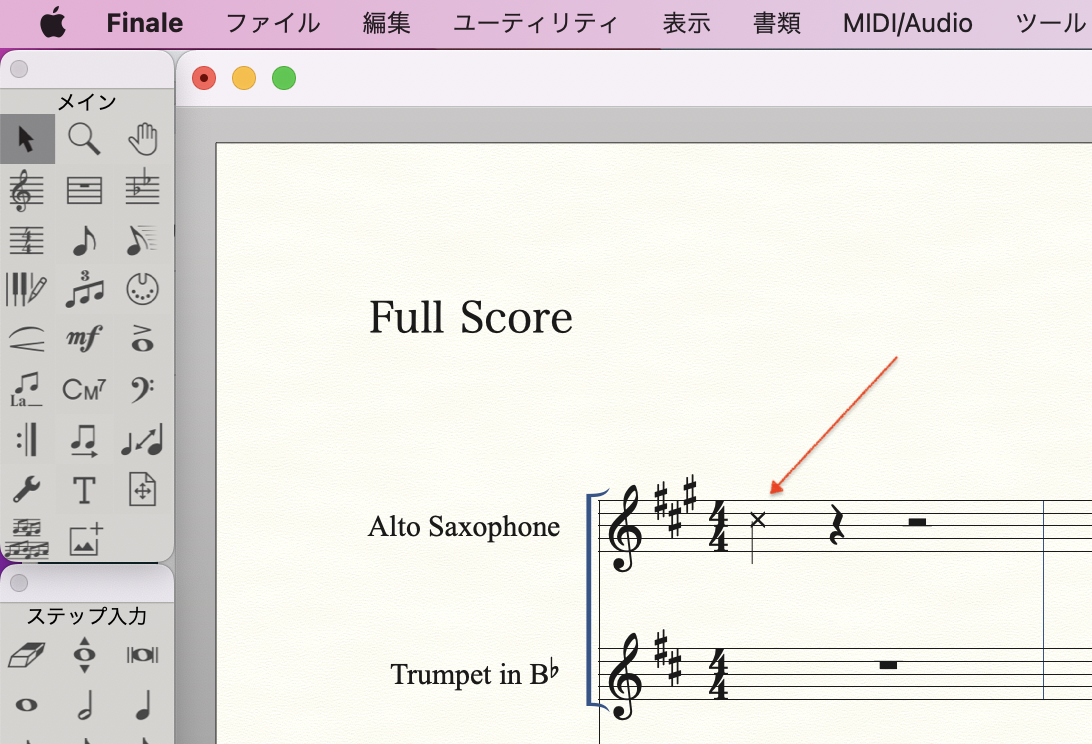Open the ユーティリティ menu
Screen dimensions: 1092x744
pos(536,24)
